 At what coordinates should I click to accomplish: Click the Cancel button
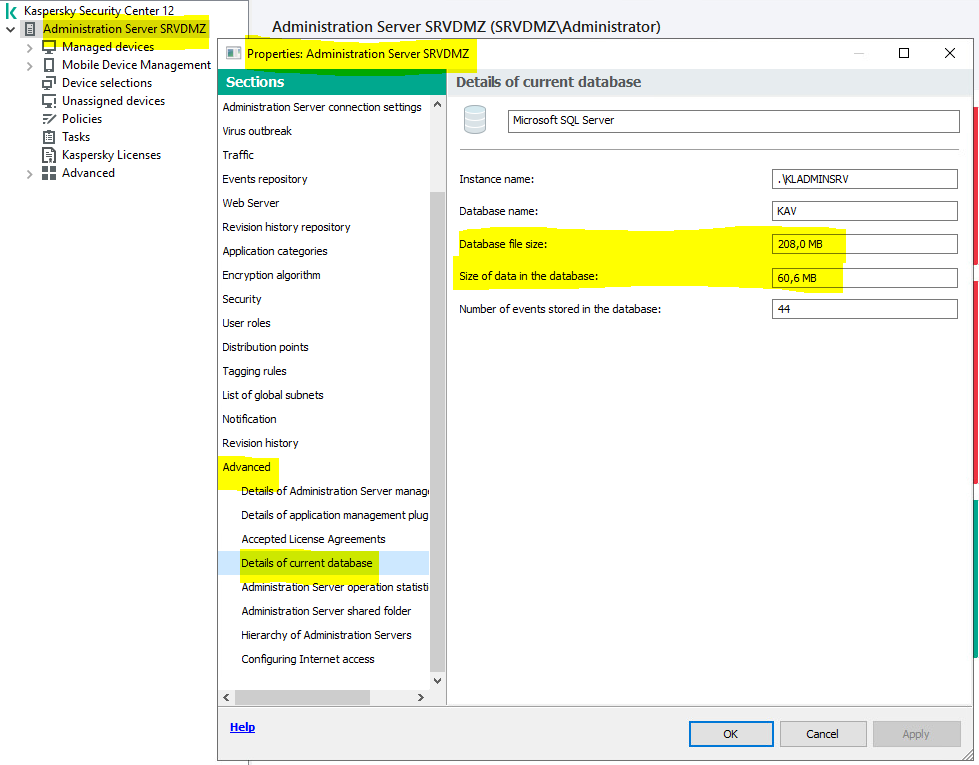click(x=822, y=734)
